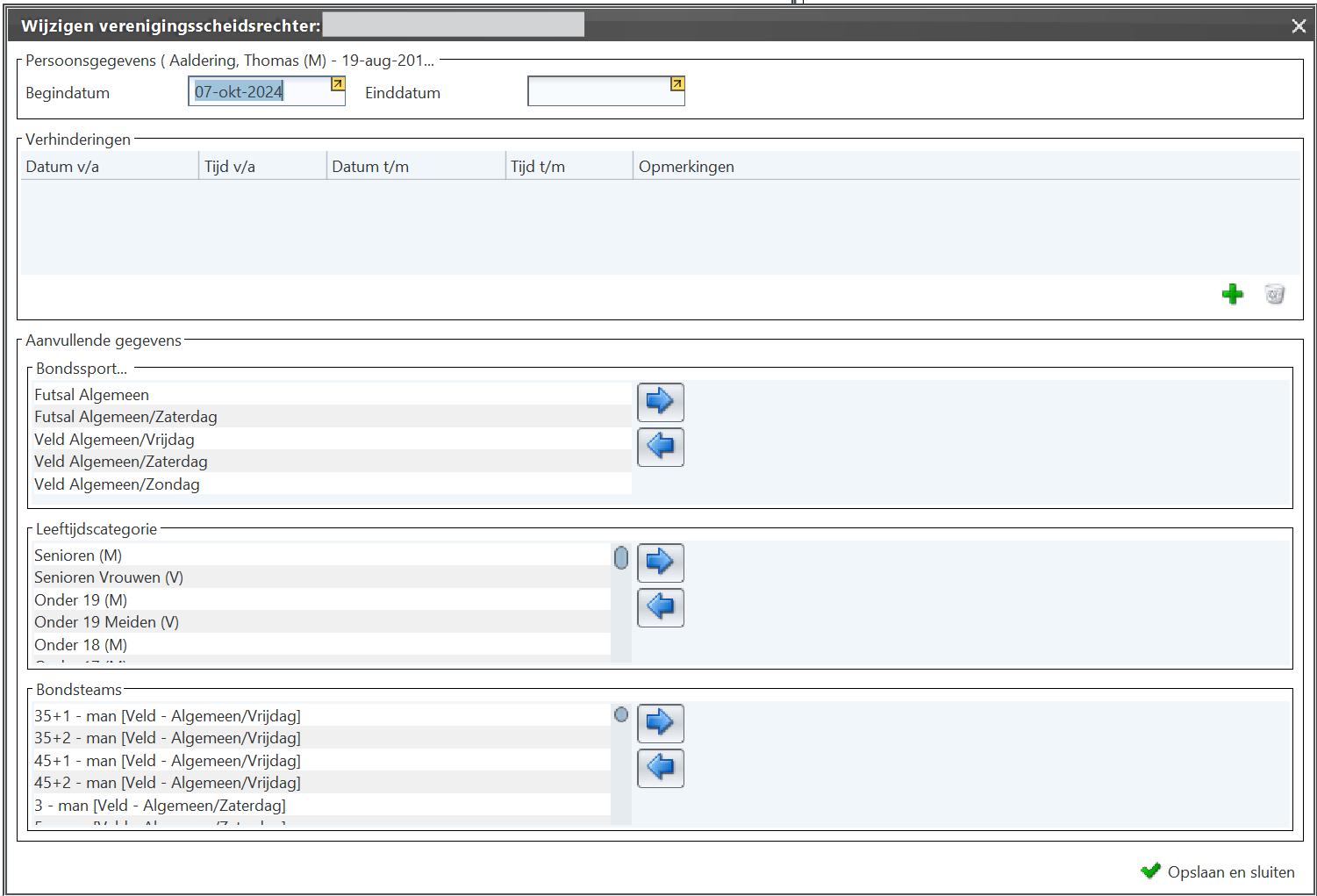
Task: Add selected Leeftijdscategorie with right arrow
Action: (661, 563)
